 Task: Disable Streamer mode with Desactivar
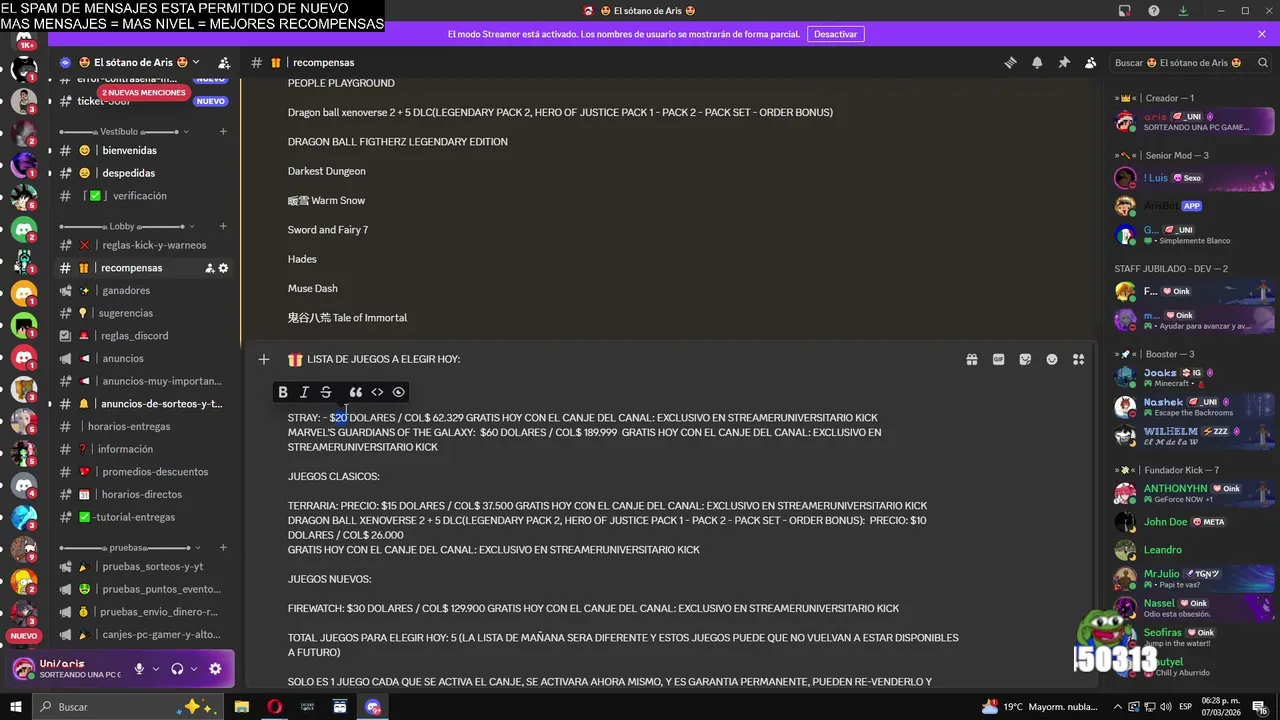[835, 34]
